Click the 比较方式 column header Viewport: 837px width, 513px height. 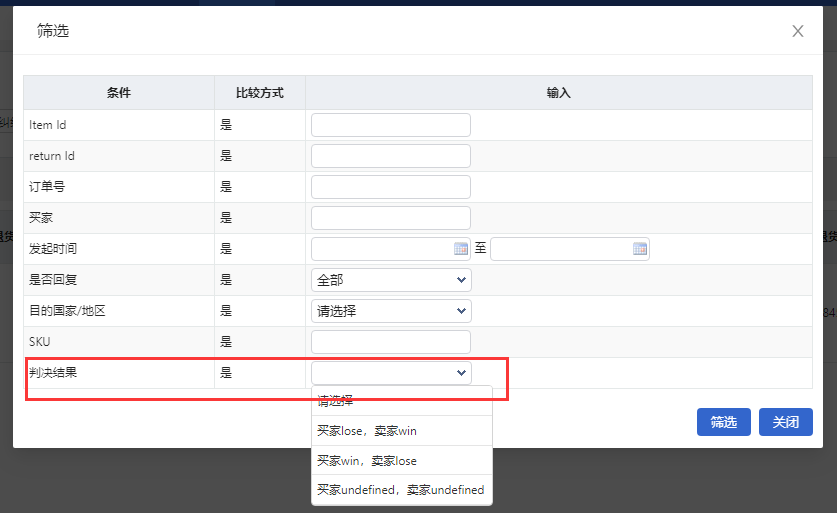click(259, 93)
